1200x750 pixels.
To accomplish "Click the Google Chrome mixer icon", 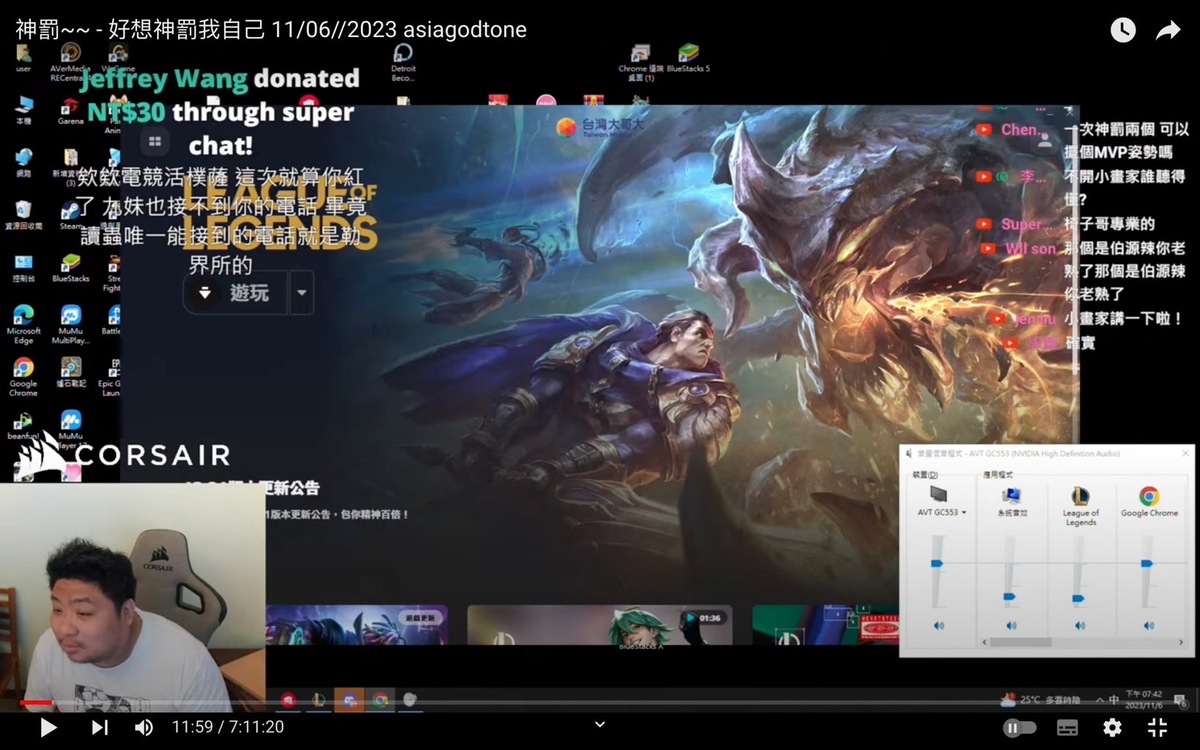I will 1149,495.
